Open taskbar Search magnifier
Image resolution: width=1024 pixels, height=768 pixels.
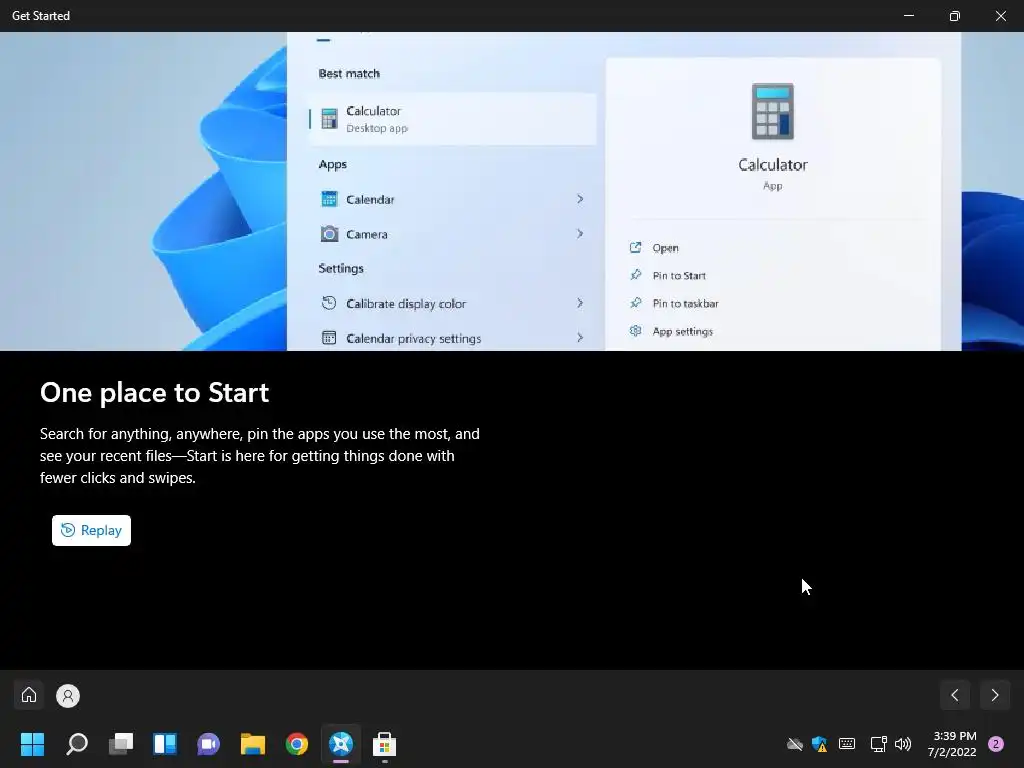click(77, 744)
